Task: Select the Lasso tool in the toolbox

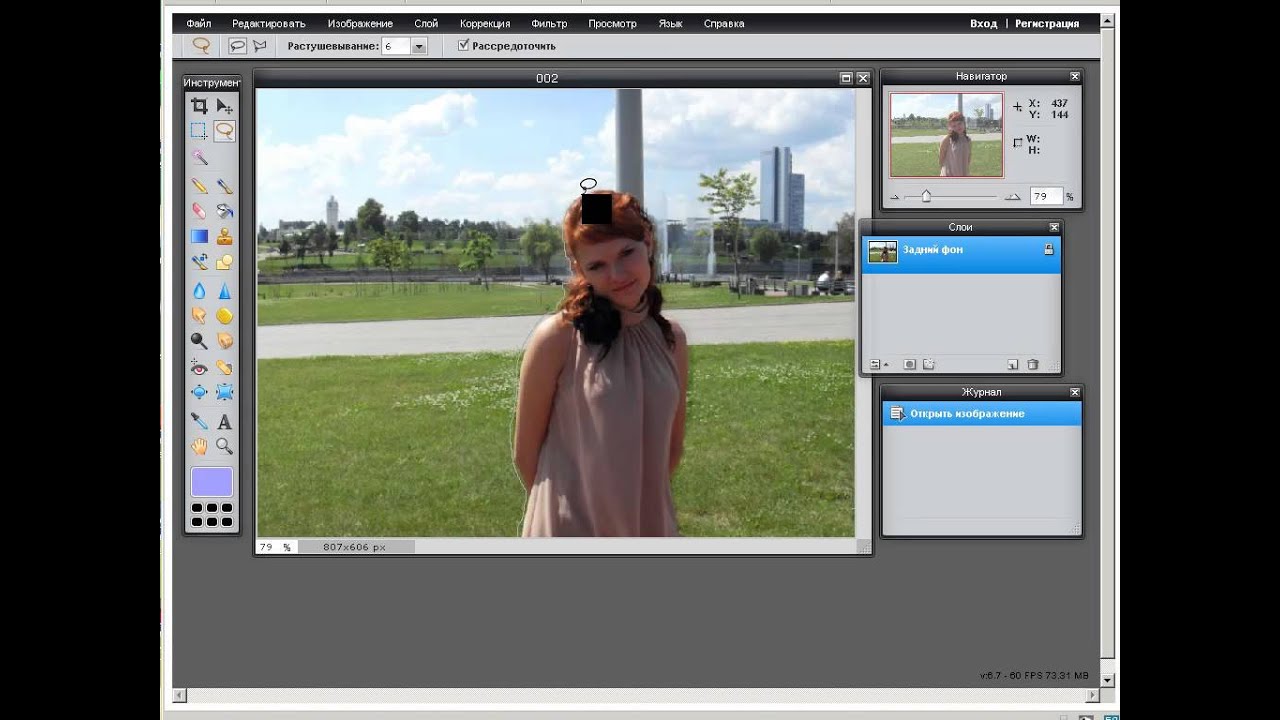Action: tap(224, 131)
